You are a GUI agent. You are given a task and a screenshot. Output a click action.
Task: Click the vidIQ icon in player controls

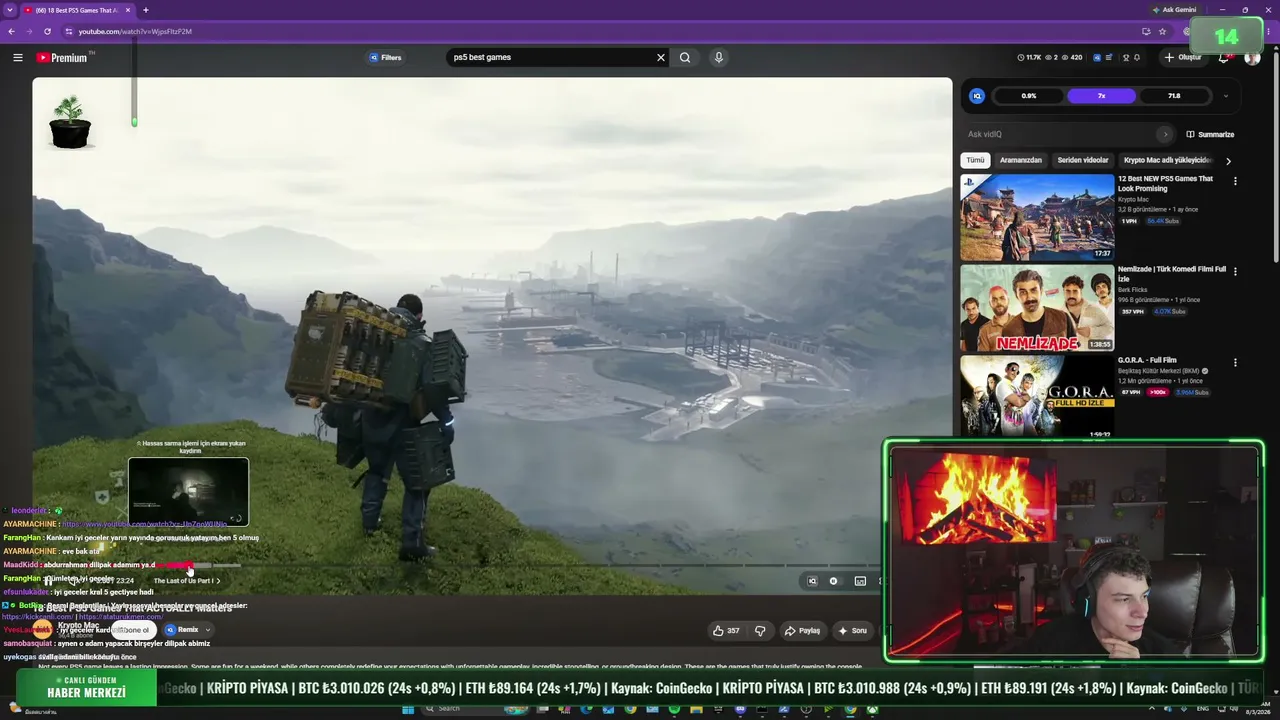pyautogui.click(x=812, y=581)
